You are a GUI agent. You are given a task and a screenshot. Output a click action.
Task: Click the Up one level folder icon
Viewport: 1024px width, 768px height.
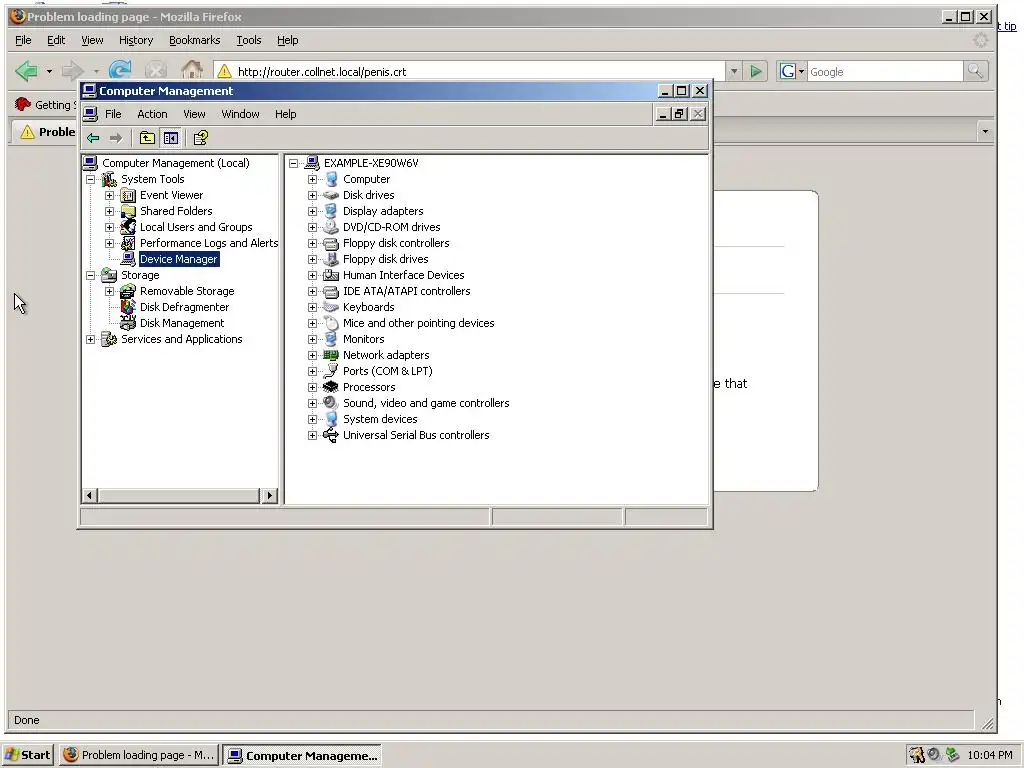[147, 138]
